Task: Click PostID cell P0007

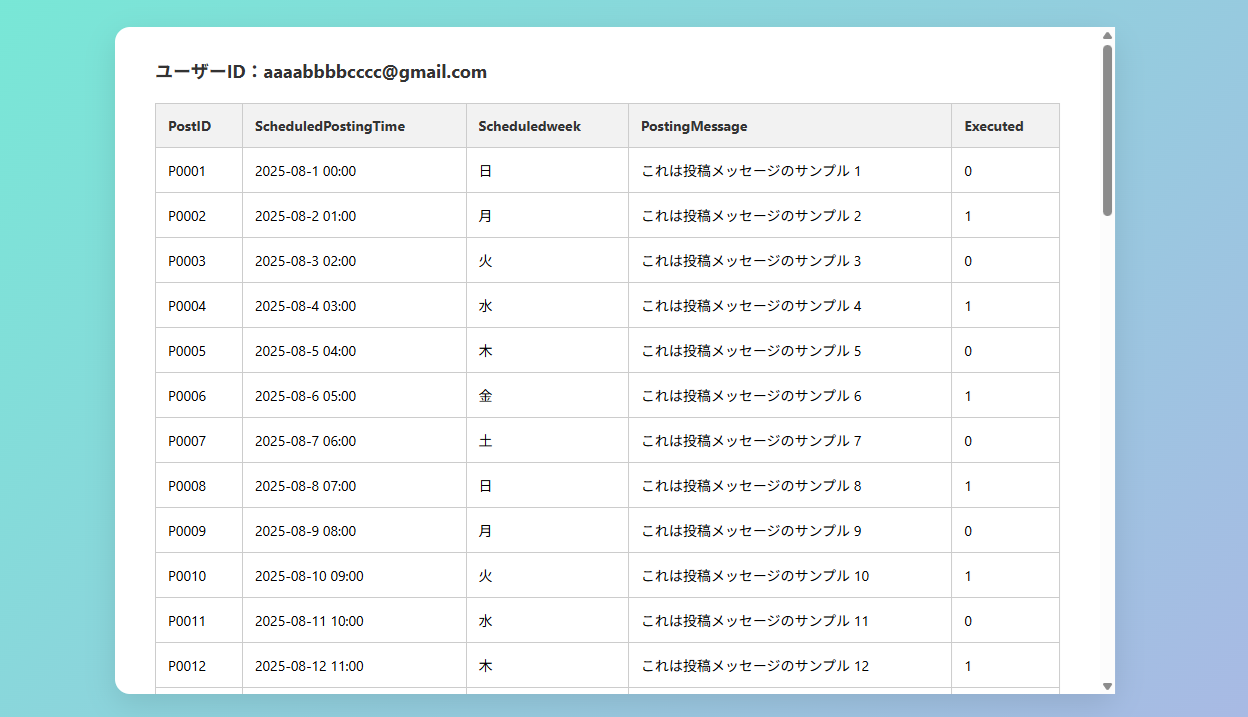Action: coord(199,441)
